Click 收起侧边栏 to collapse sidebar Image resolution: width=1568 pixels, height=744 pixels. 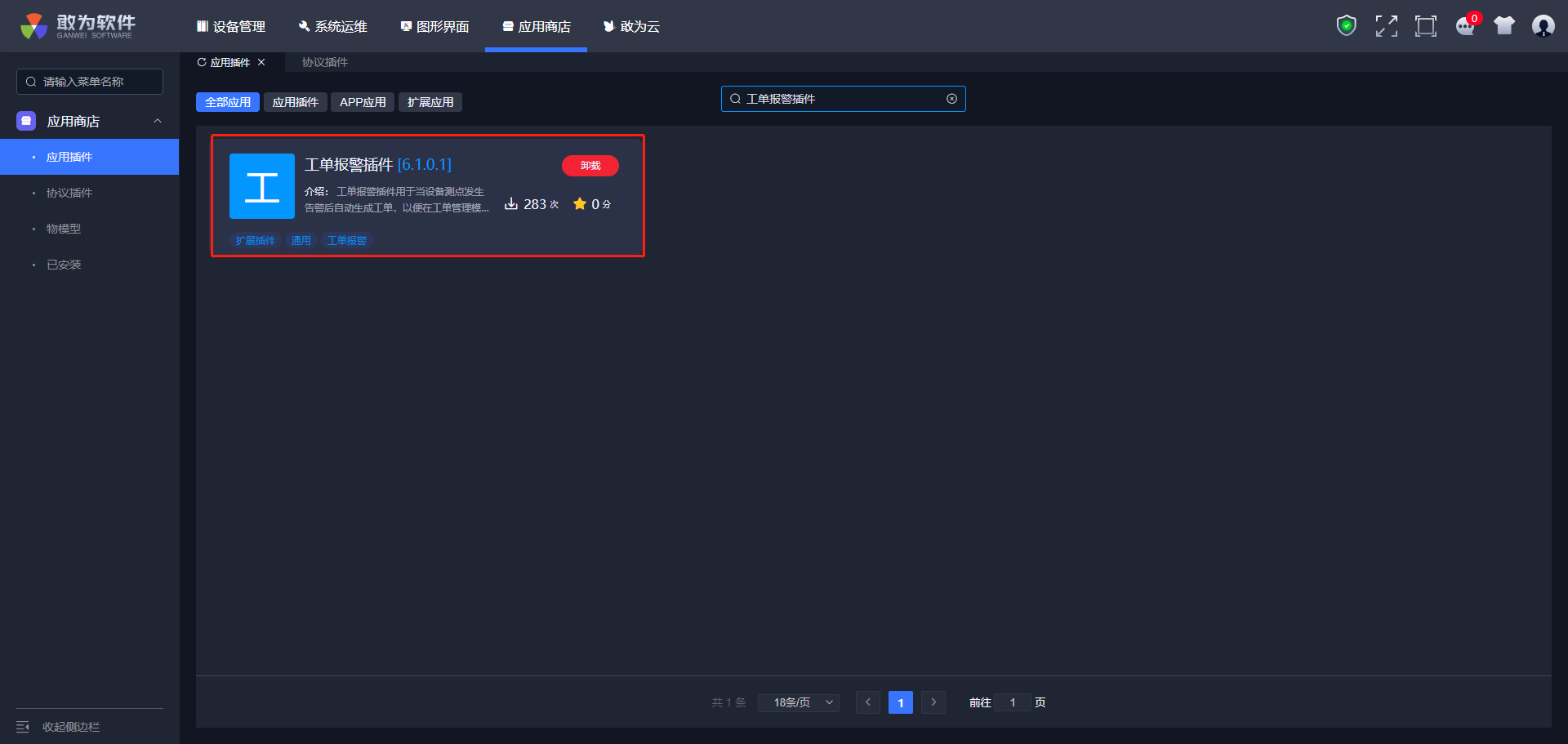pos(71,727)
